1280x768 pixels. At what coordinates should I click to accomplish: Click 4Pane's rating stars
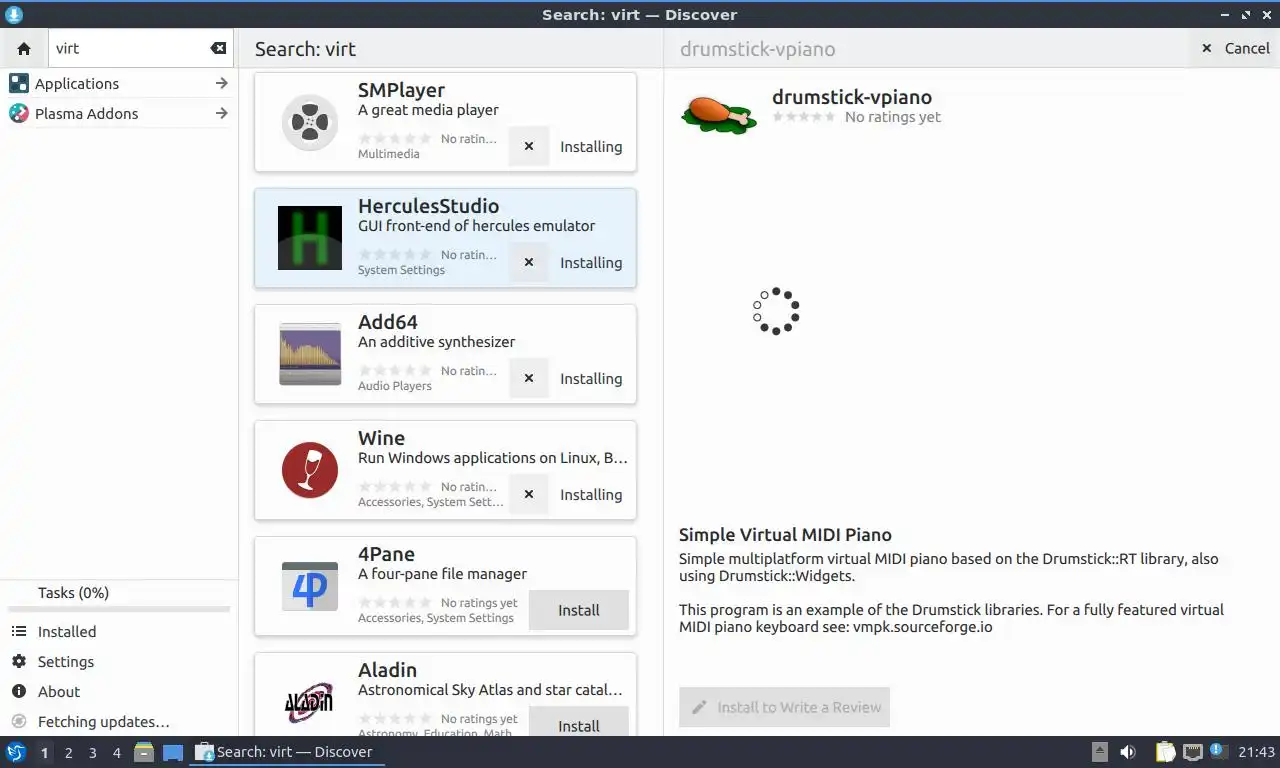coord(396,603)
